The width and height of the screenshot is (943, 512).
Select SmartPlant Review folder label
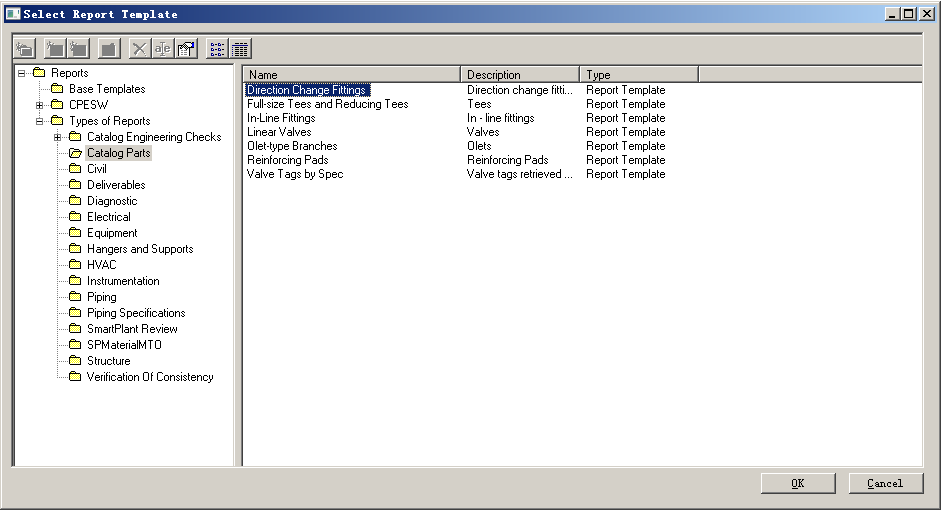[132, 329]
